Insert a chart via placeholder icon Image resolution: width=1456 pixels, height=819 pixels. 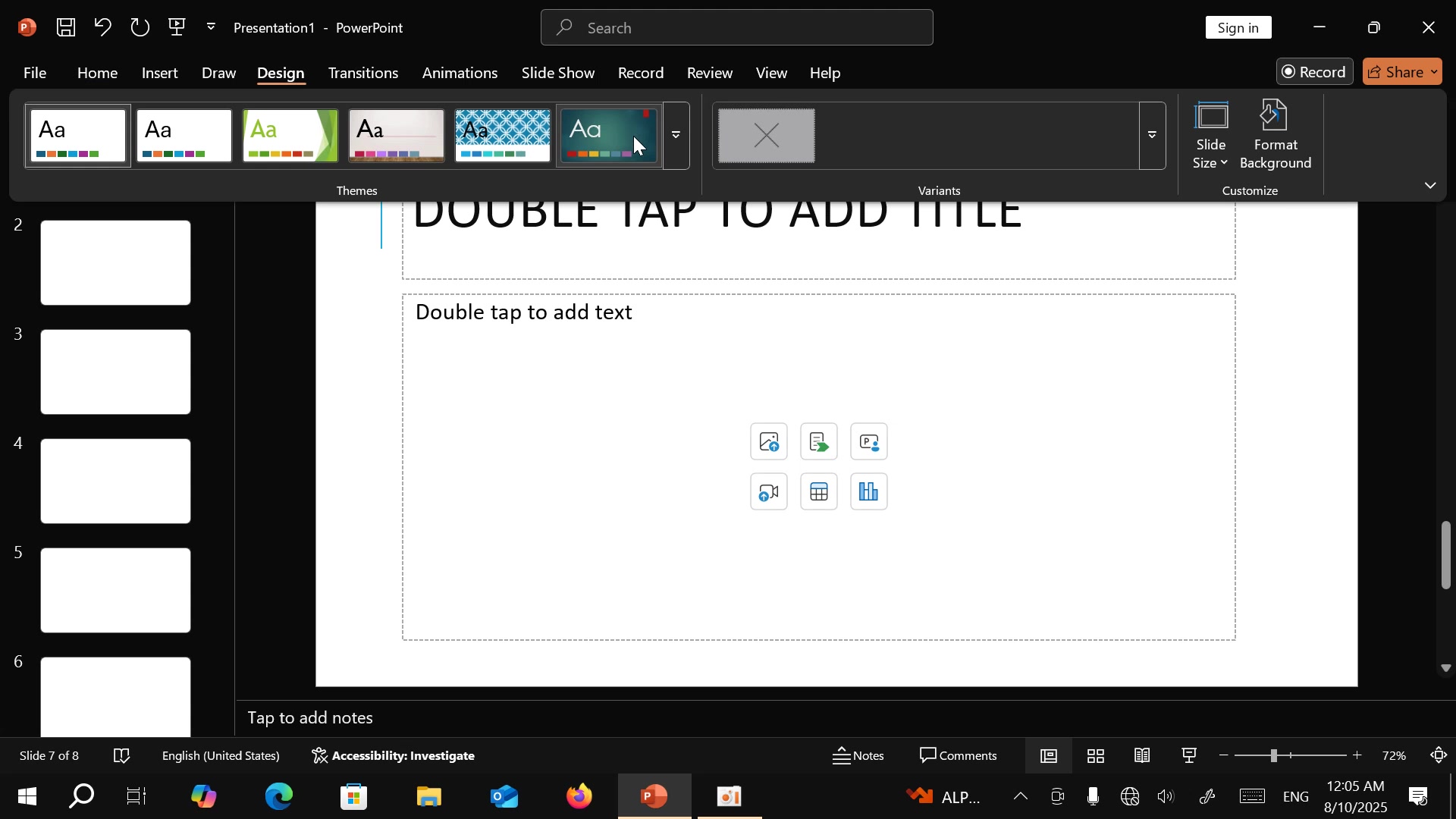pos(868,492)
